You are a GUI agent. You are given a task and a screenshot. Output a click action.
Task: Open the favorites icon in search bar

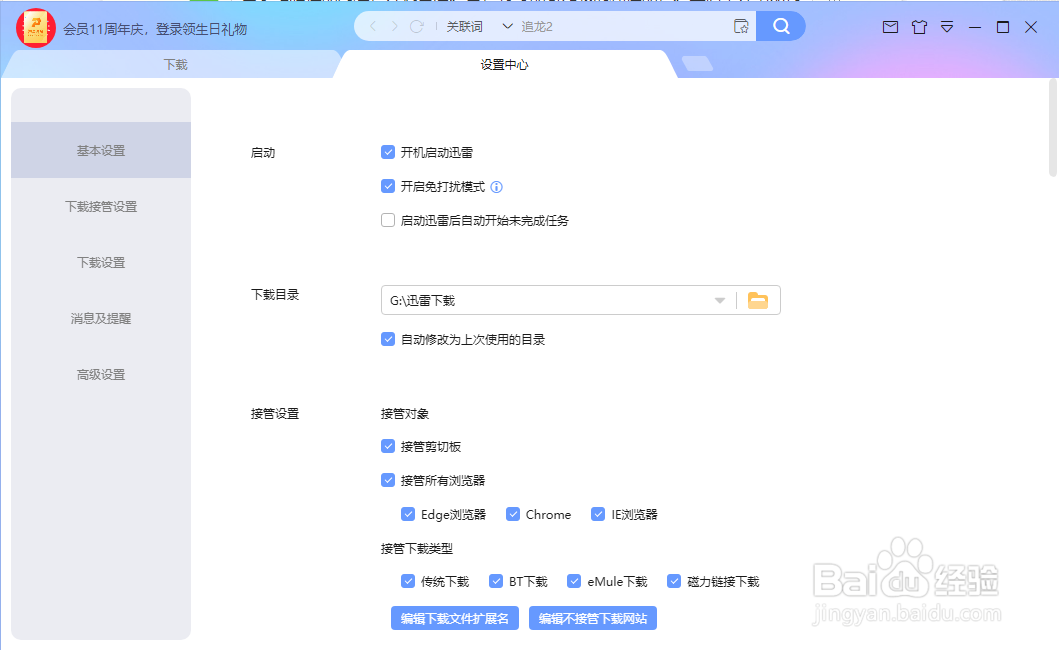click(x=741, y=26)
